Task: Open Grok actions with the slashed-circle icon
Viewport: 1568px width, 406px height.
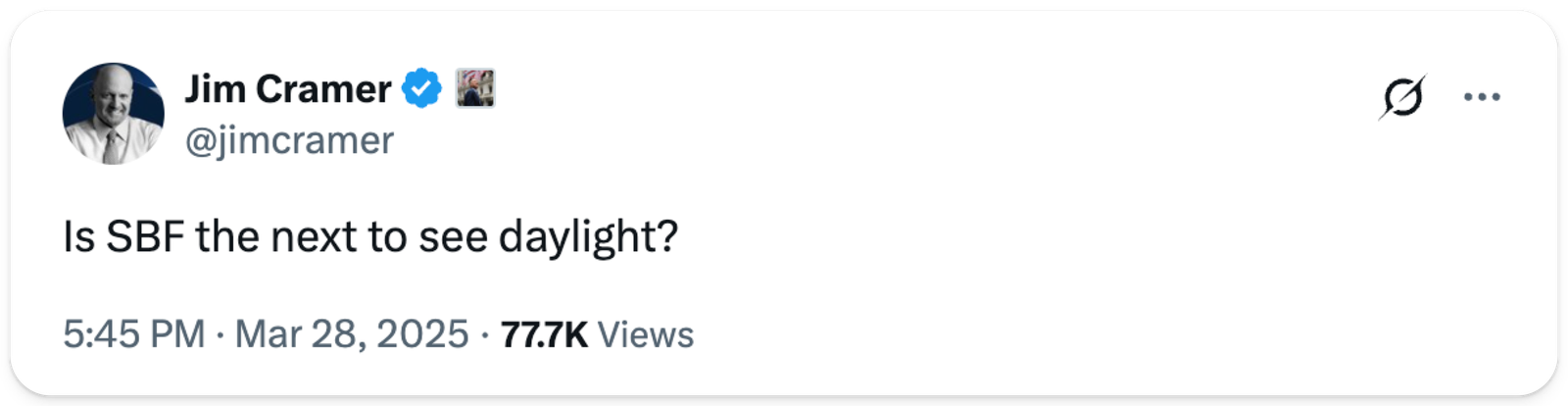Action: pyautogui.click(x=1401, y=97)
